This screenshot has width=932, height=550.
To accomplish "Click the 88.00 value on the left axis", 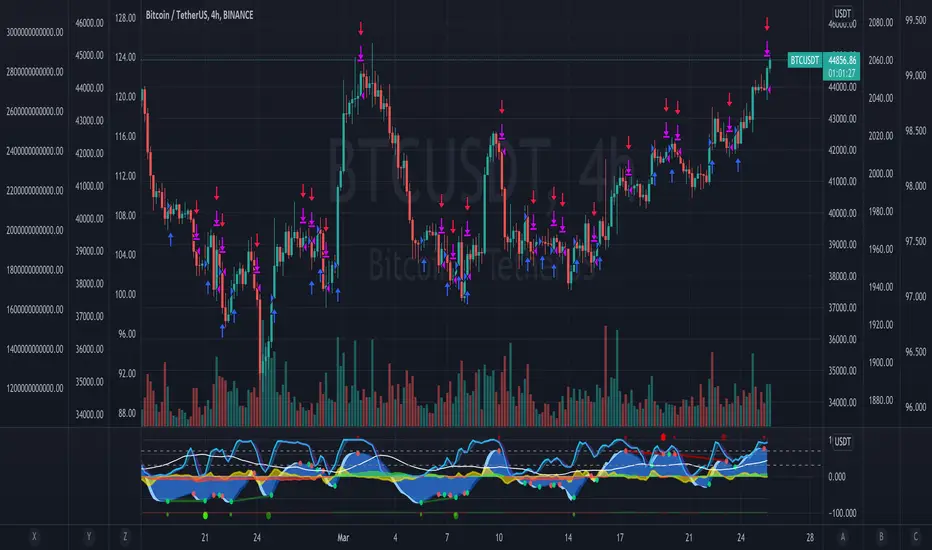I will (127, 413).
